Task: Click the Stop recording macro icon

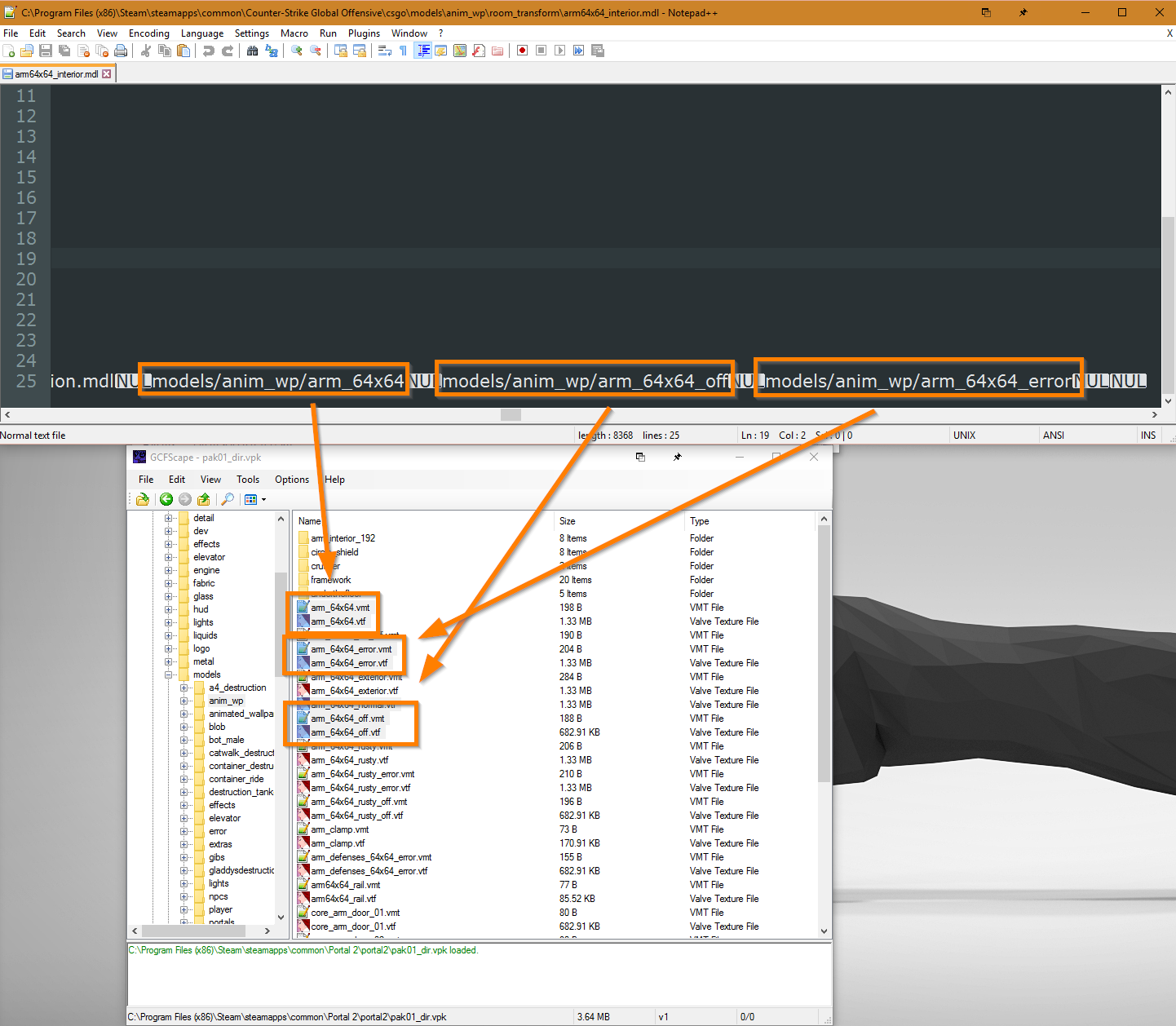Action: coord(542,51)
